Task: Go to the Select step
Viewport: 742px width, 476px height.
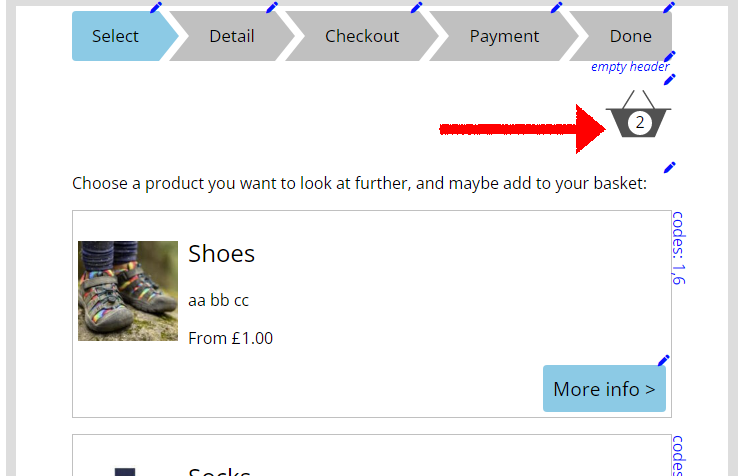Action: click(x=115, y=36)
